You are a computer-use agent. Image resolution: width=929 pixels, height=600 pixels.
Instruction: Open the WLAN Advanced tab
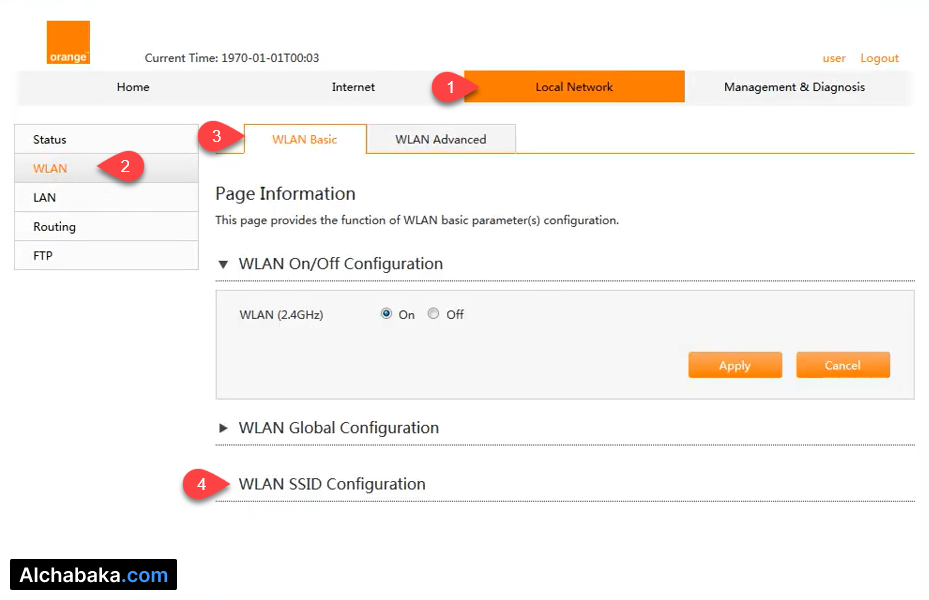pyautogui.click(x=441, y=139)
